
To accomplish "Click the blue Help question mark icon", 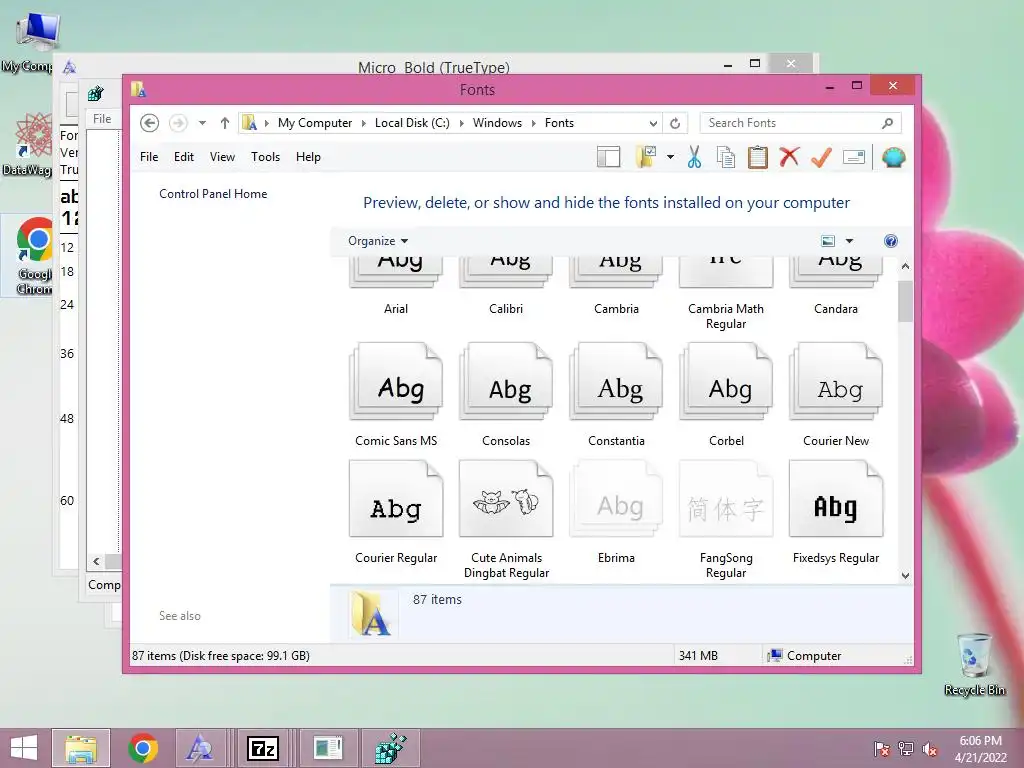I will tap(891, 241).
